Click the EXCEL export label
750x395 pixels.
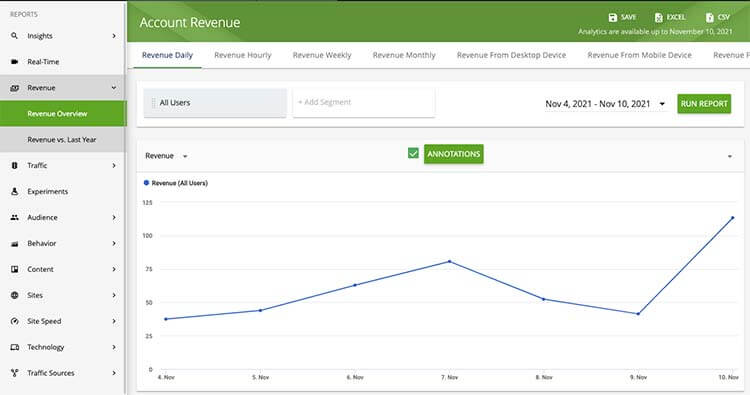(676, 17)
